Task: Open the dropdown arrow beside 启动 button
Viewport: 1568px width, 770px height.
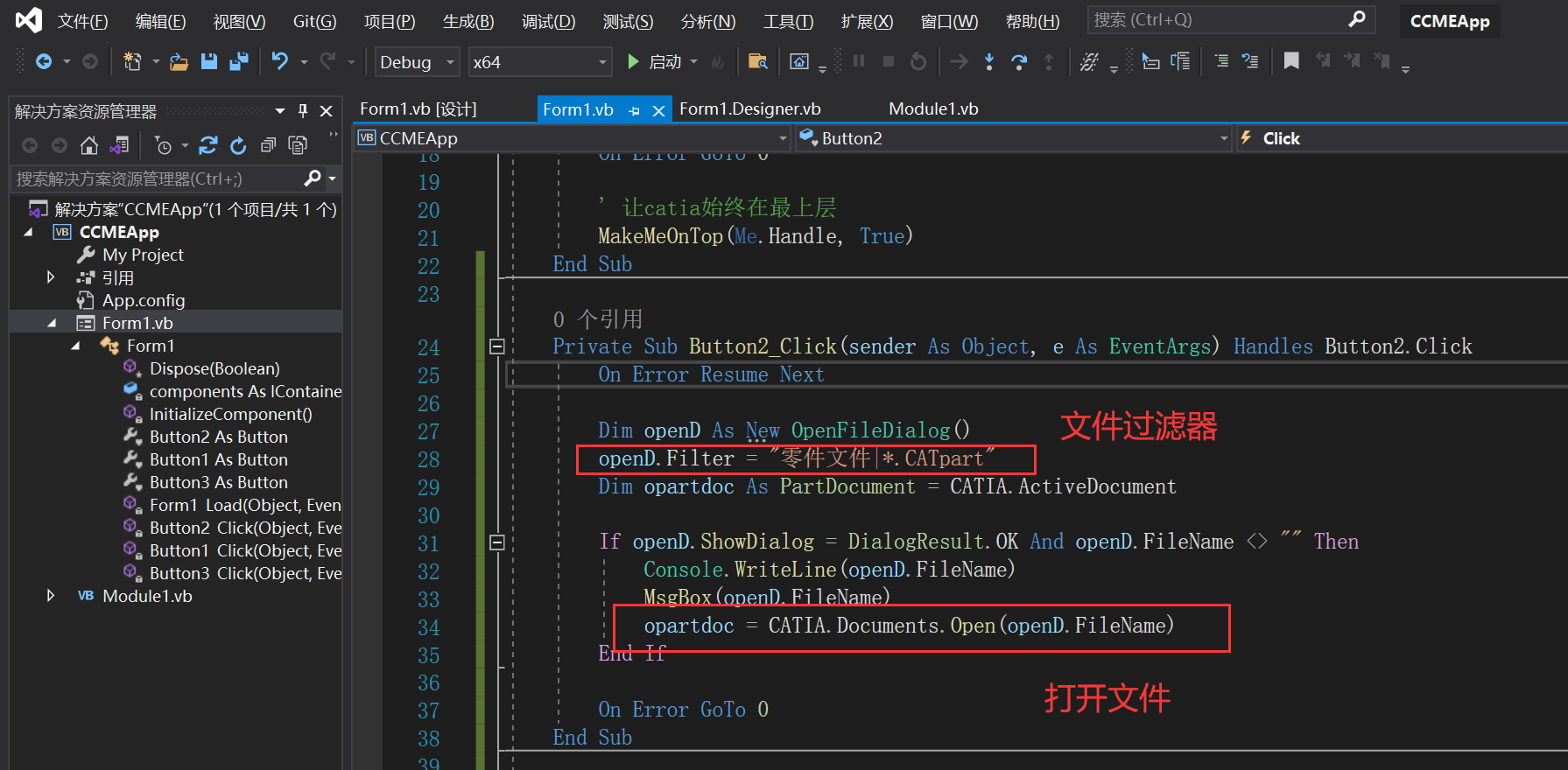Action: [694, 61]
